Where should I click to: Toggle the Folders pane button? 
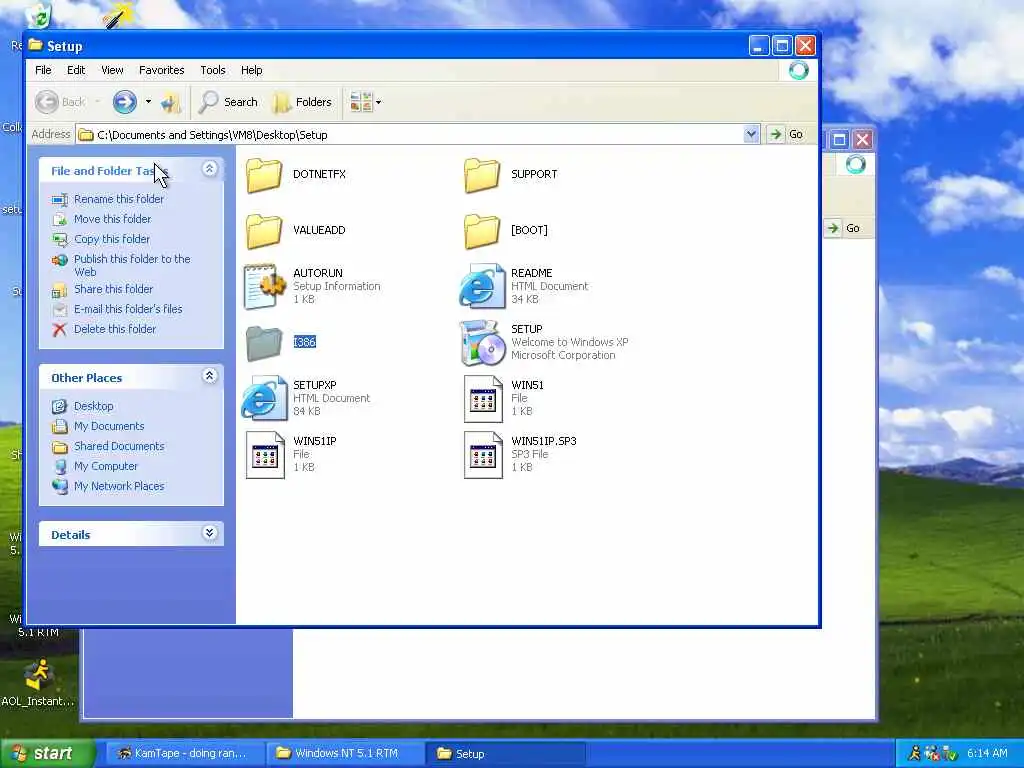point(302,102)
